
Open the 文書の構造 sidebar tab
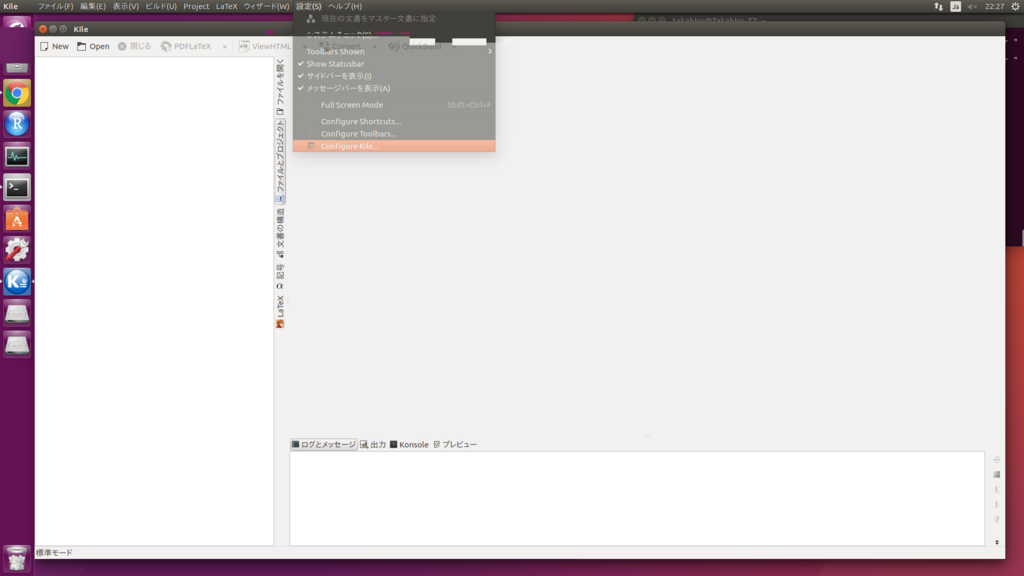tap(280, 233)
